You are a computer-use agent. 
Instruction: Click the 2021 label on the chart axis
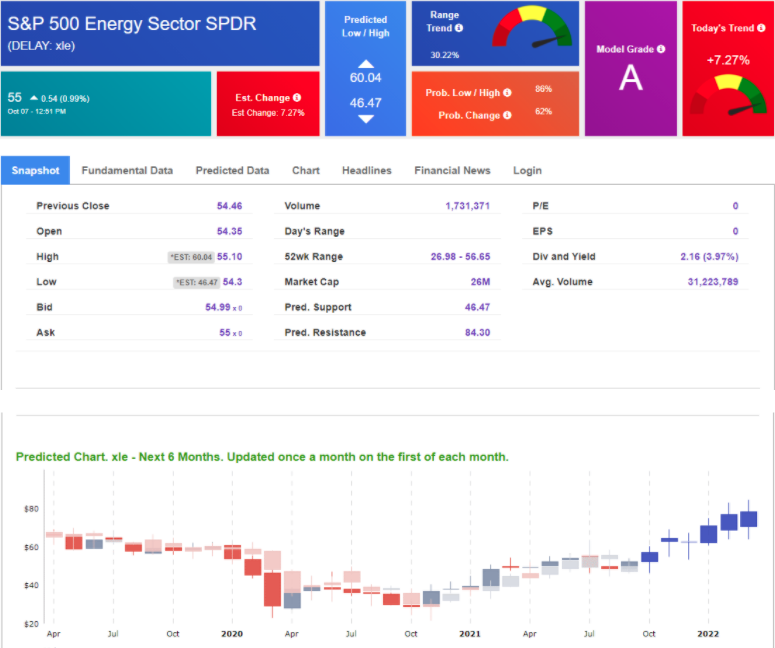point(470,634)
